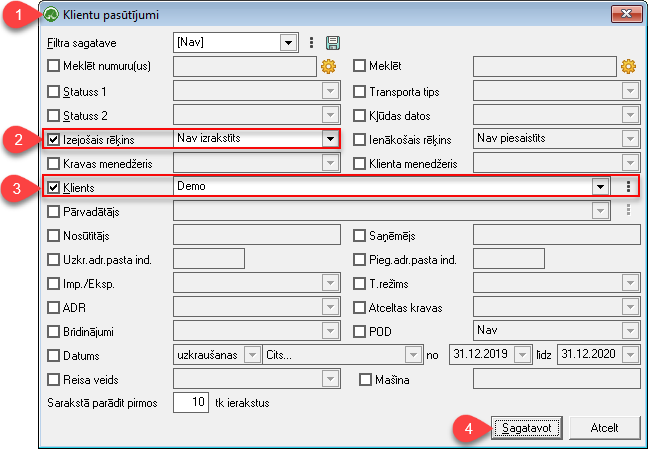
Task: Close the Klientu pasūtījumi dialog
Action: (626, 14)
